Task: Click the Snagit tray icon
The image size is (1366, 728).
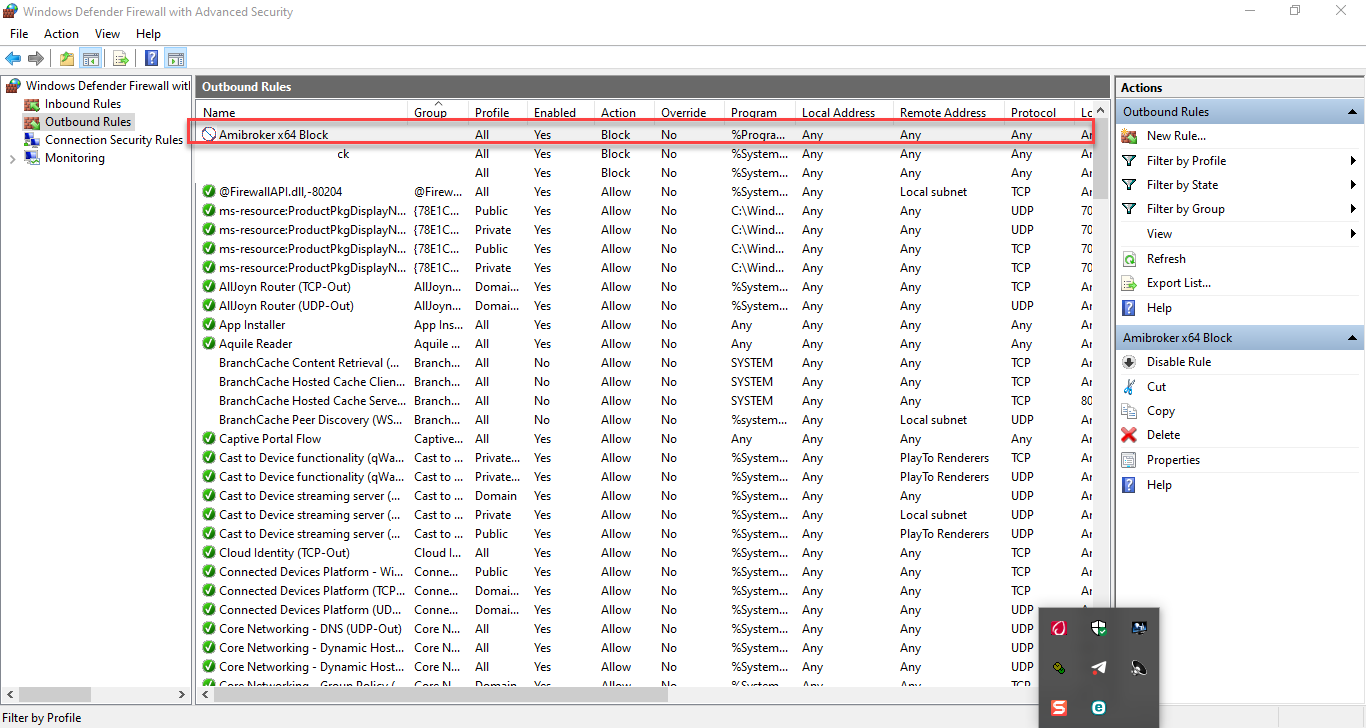Action: 1058,708
